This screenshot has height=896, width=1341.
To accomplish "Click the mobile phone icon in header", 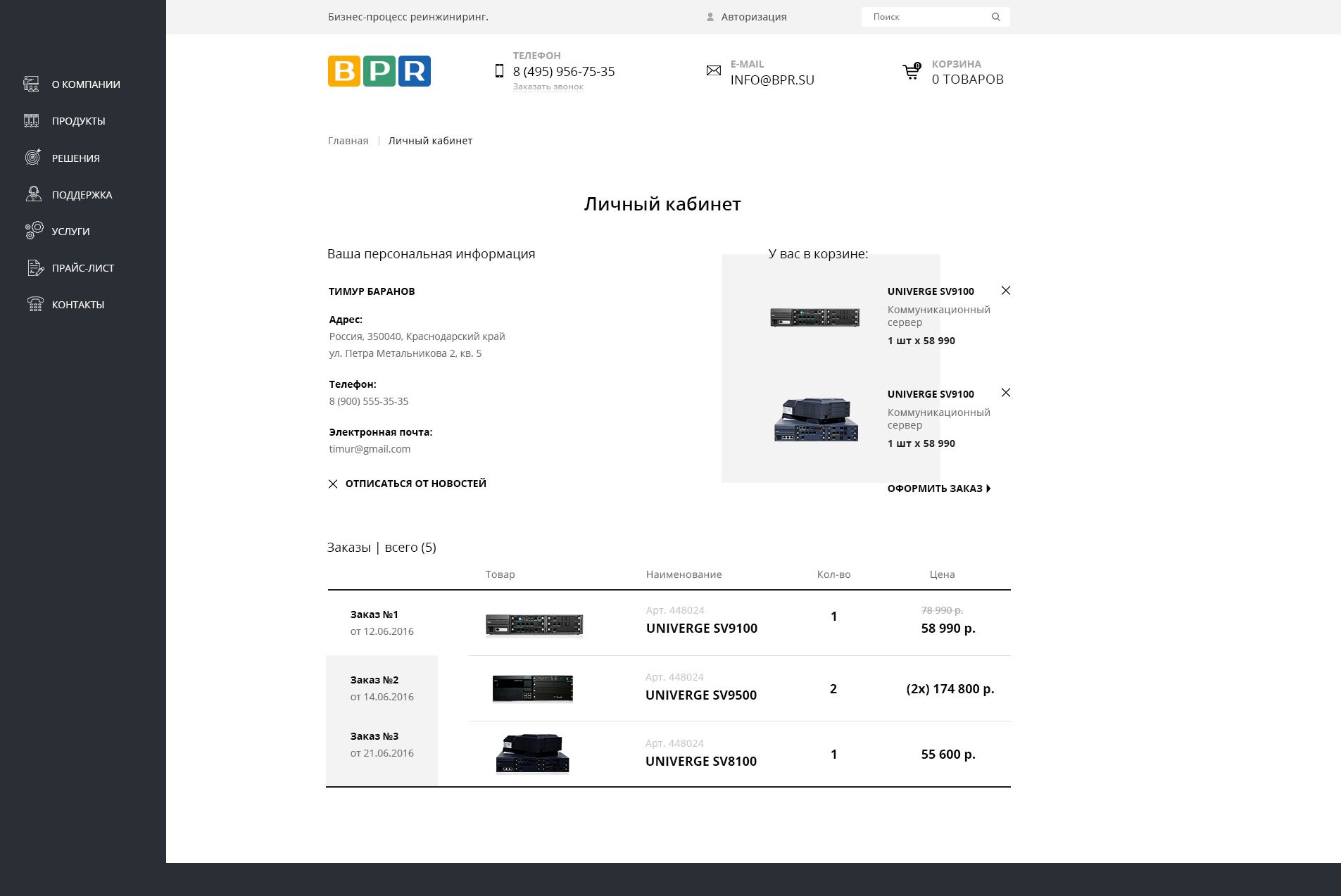I will click(x=499, y=70).
